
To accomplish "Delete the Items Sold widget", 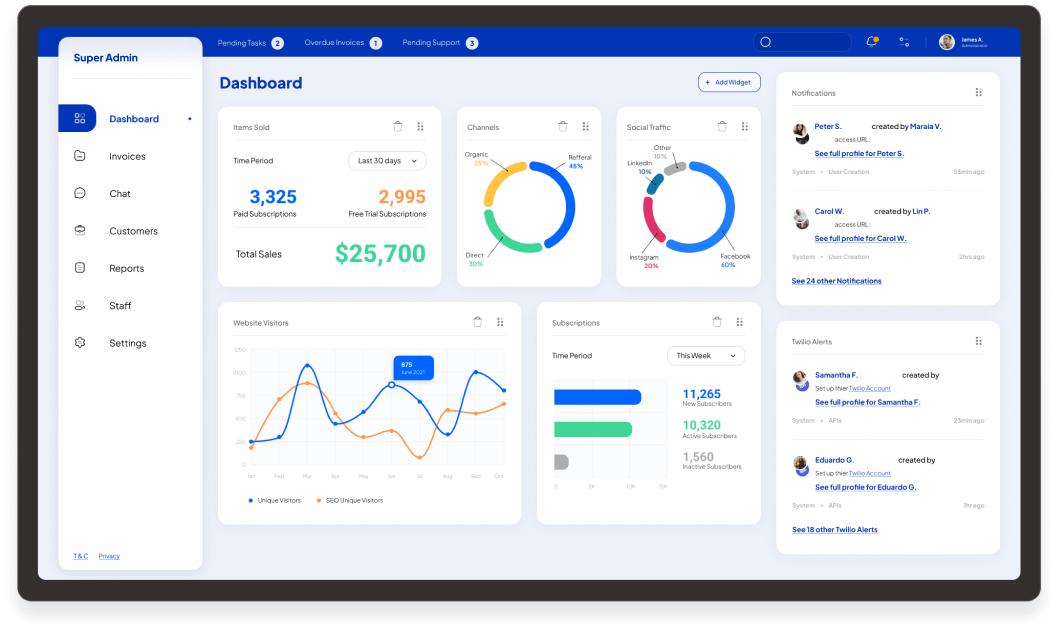I will [398, 127].
